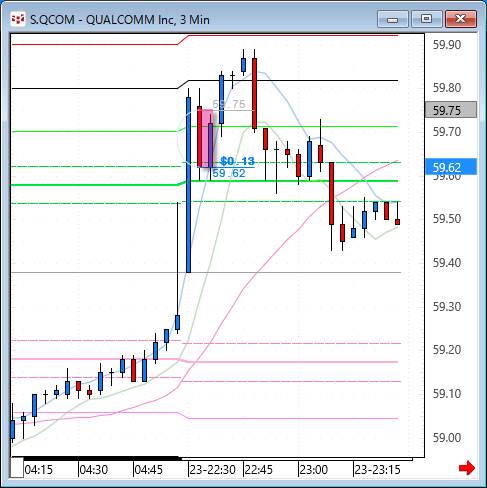Click the 23:00 time axis label
The height and width of the screenshot is (488, 487).
[x=314, y=470]
